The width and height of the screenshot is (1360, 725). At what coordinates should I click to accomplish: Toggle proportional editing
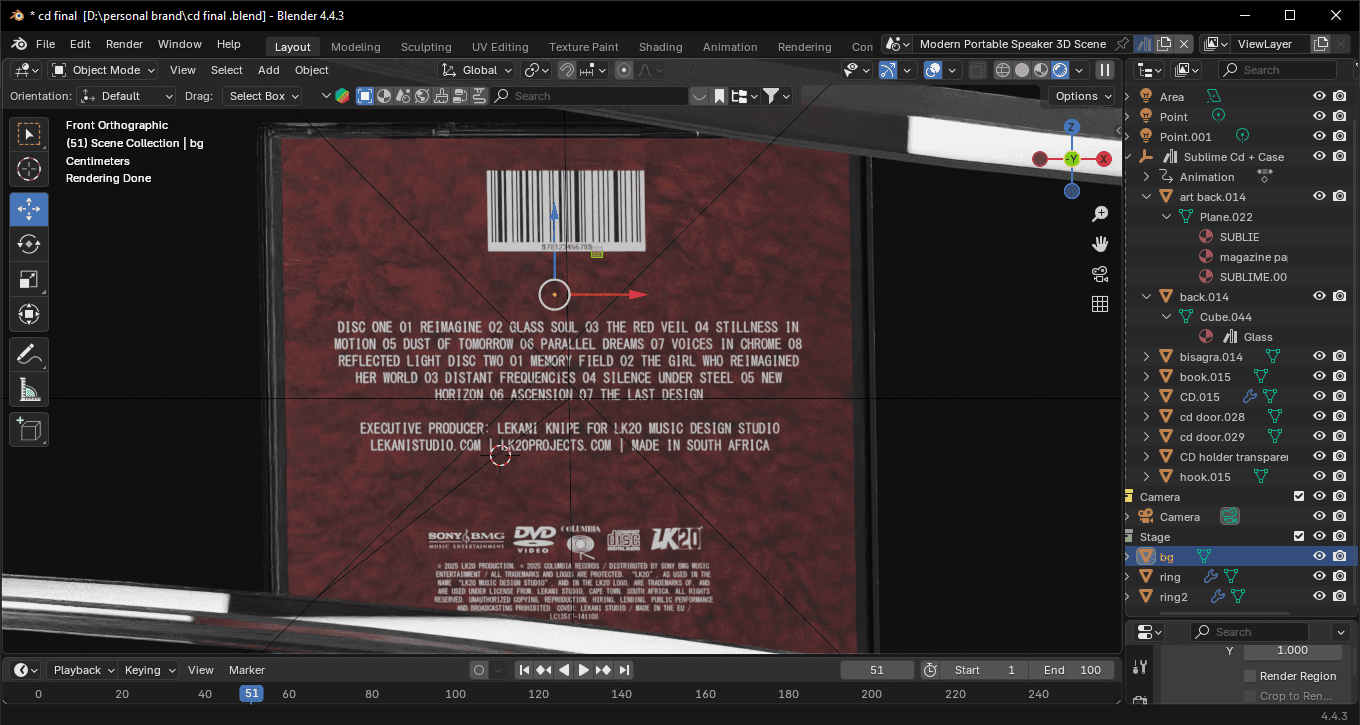pyautogui.click(x=624, y=70)
